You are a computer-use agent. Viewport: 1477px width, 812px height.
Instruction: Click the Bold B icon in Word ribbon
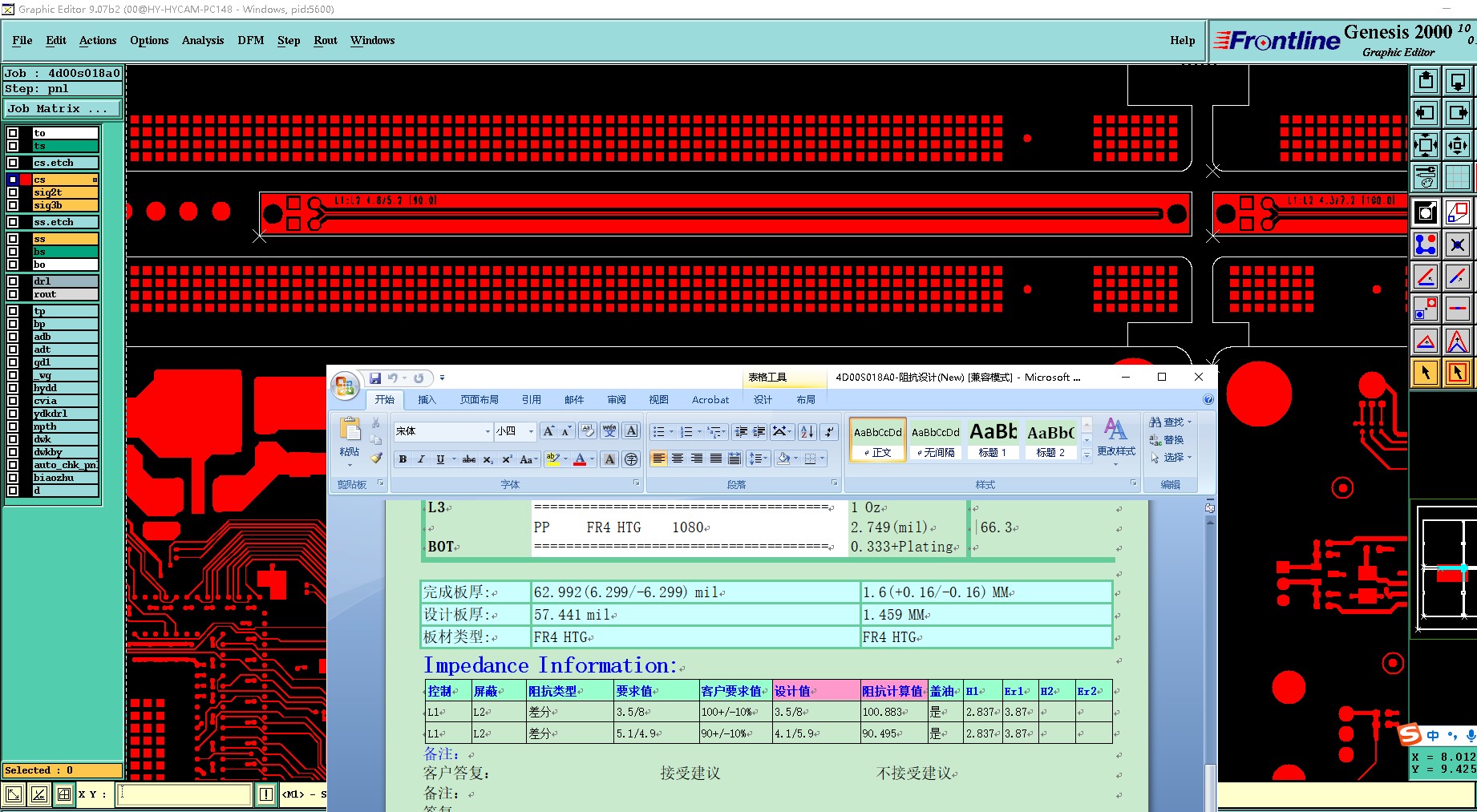[x=403, y=459]
